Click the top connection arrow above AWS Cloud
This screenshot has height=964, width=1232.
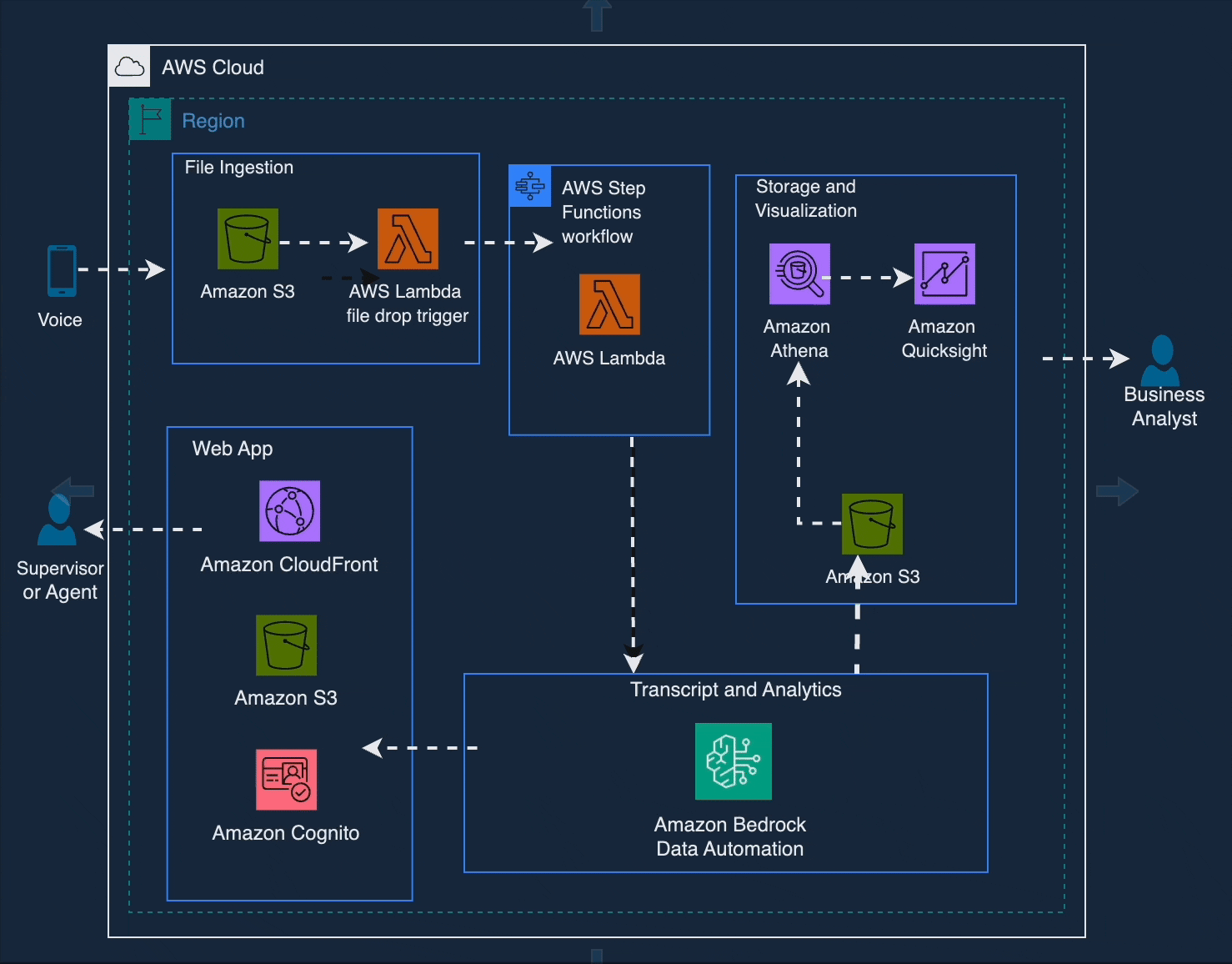coord(597,14)
